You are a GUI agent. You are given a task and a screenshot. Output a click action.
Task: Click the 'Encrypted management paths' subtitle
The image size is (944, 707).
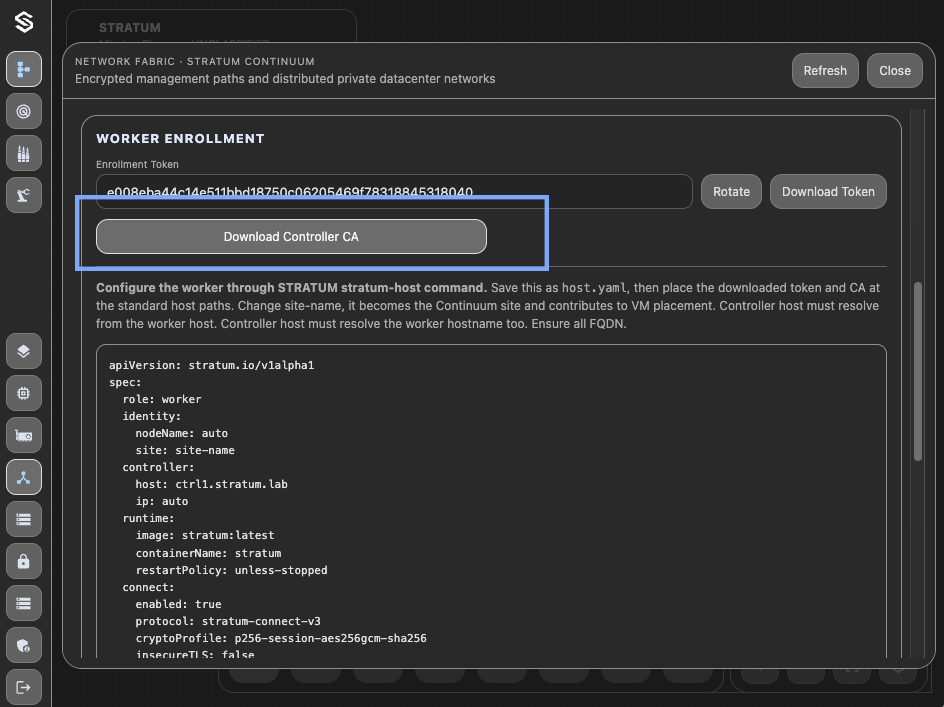click(285, 79)
